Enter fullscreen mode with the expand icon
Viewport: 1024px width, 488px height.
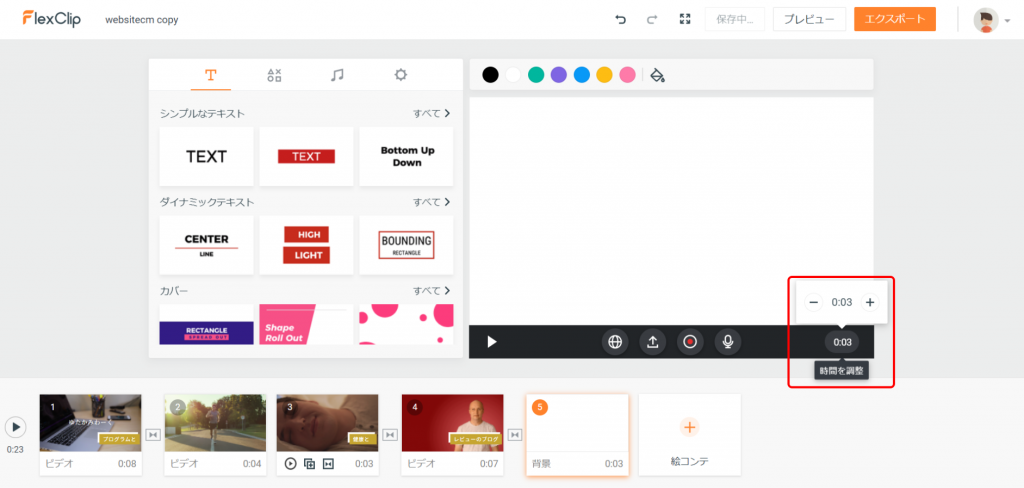click(x=685, y=19)
